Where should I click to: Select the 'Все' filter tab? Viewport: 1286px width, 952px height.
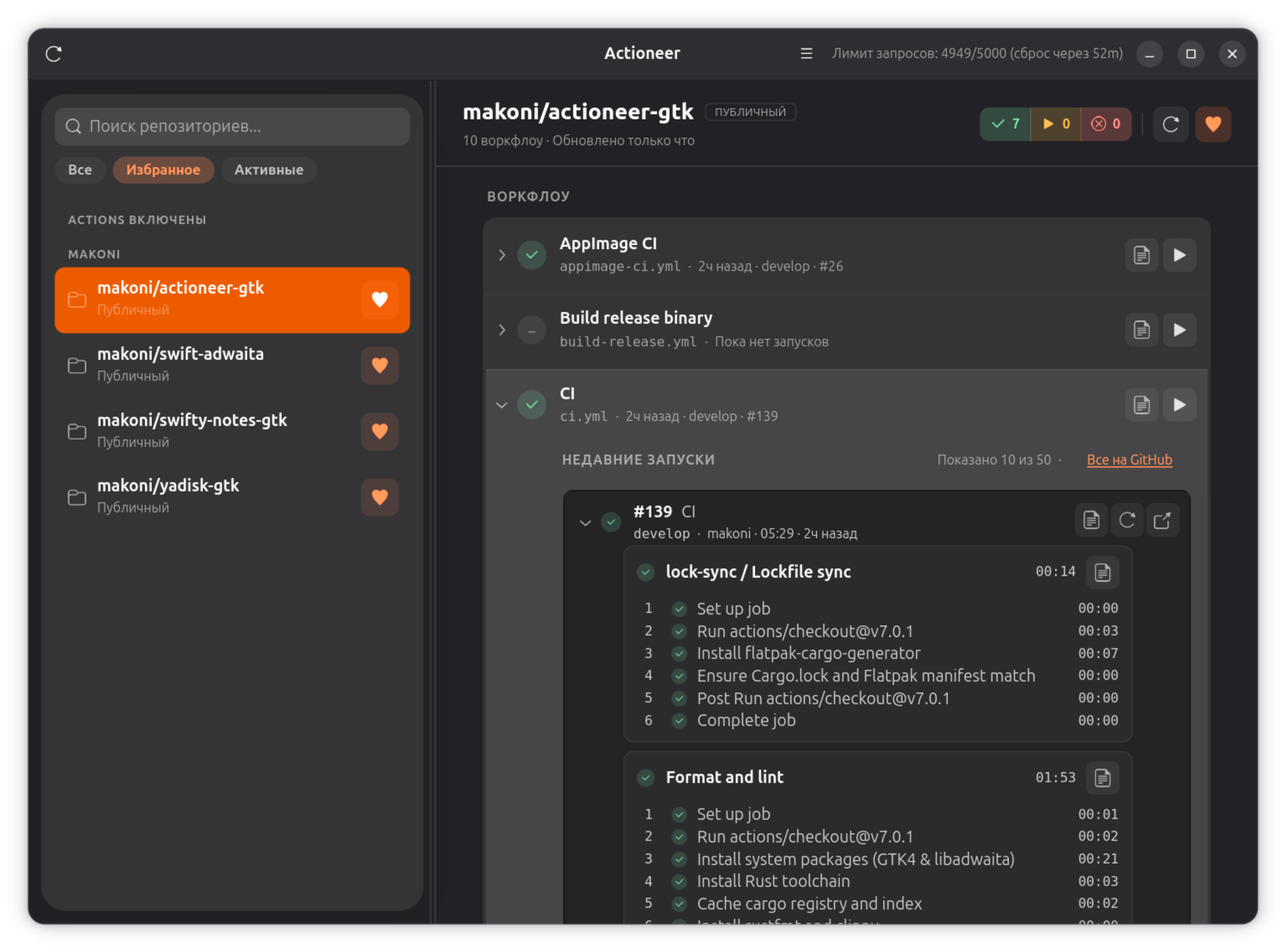[x=80, y=170]
